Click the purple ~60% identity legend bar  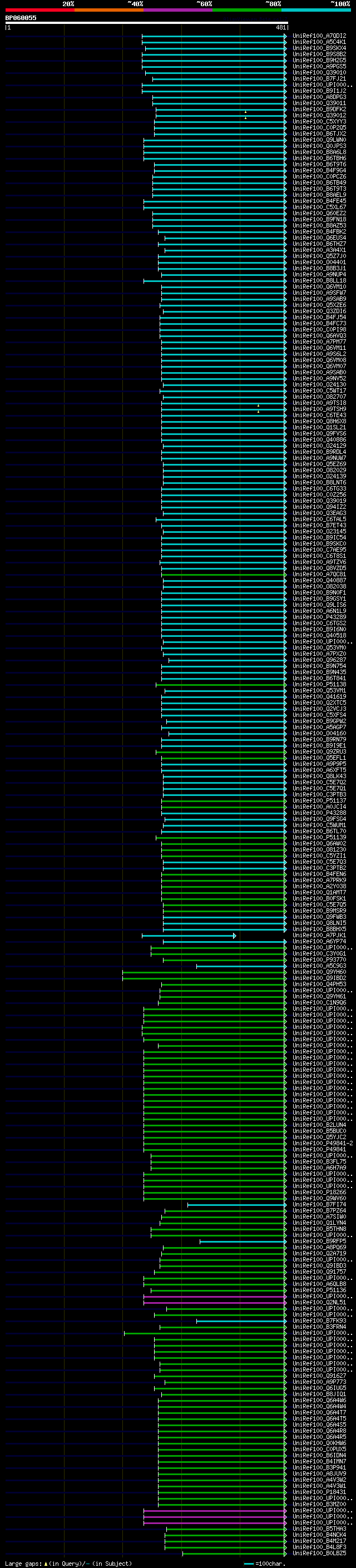point(177,10)
